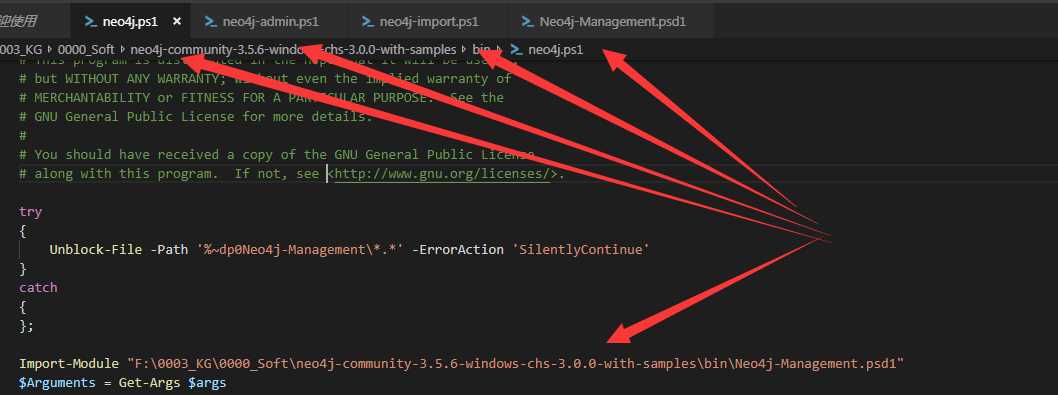
Task: Select neo4j.ps1 breadcrumb file entry
Action: tap(555, 49)
